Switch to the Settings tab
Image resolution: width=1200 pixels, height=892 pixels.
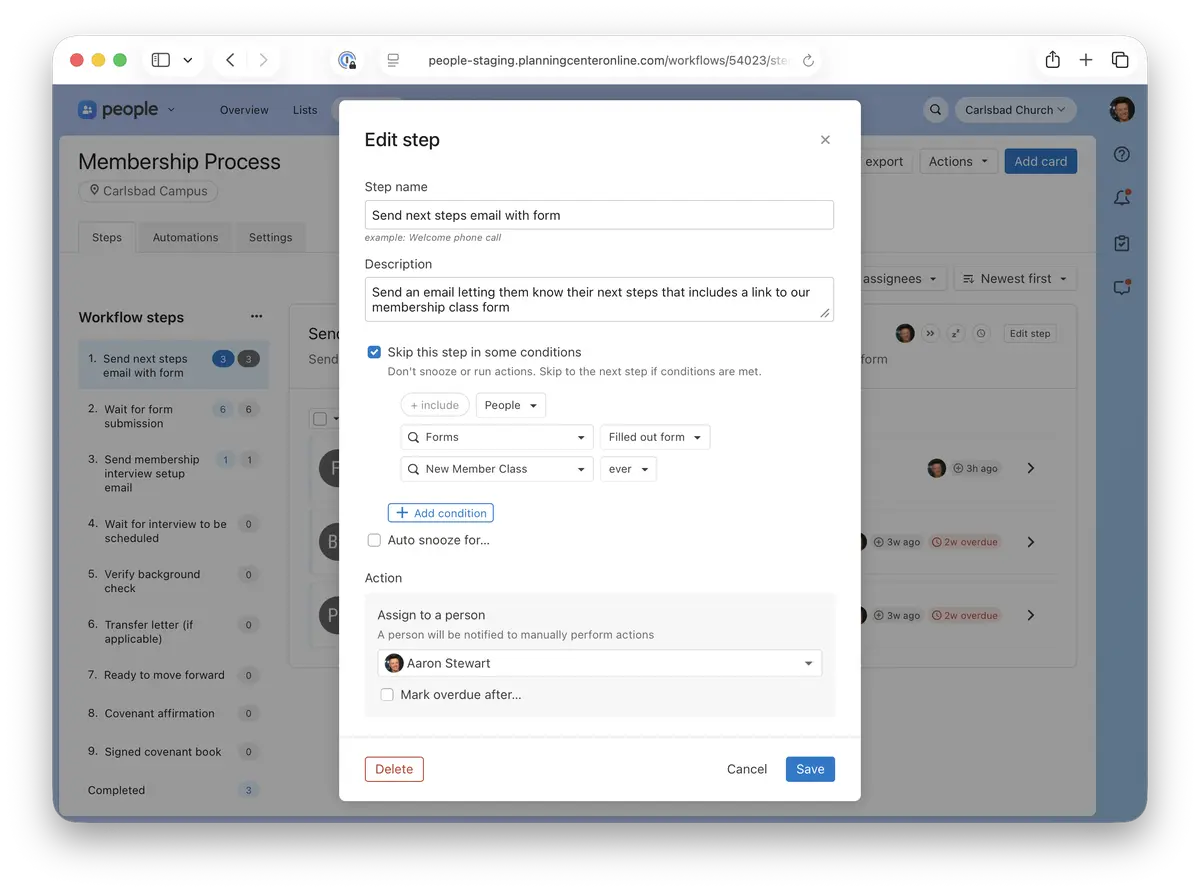[270, 238]
